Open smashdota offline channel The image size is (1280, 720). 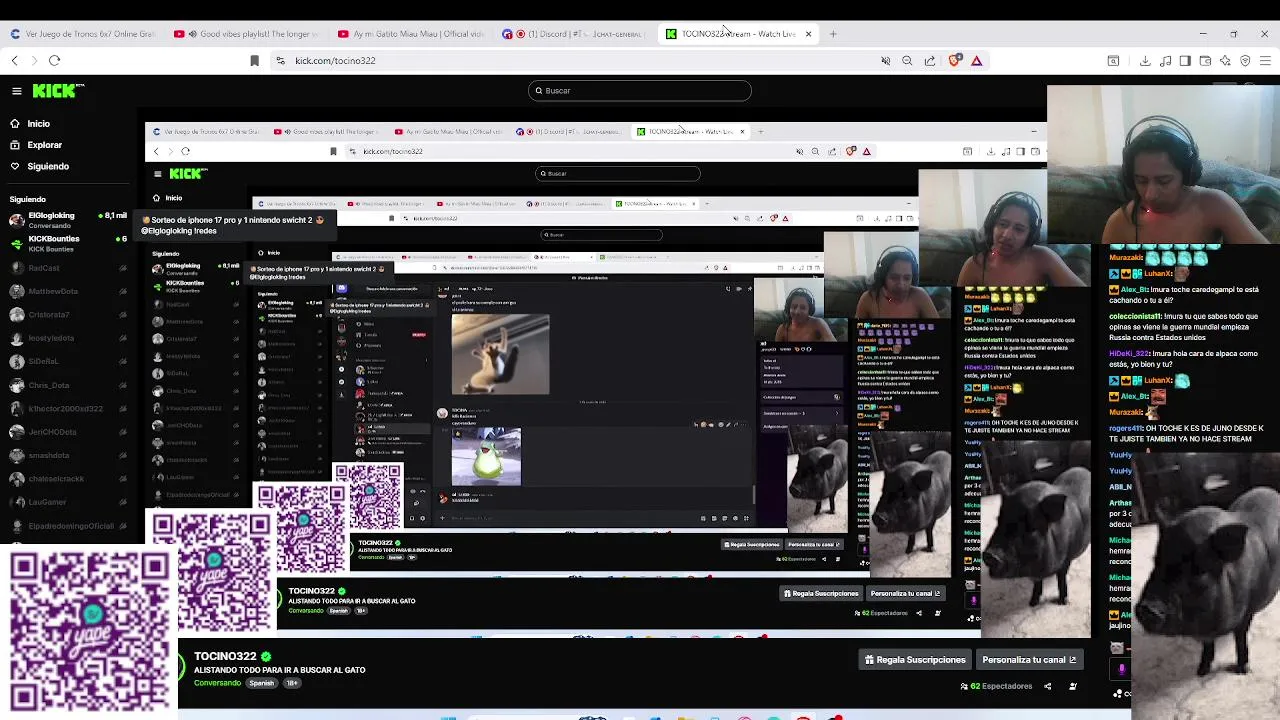pos(66,455)
